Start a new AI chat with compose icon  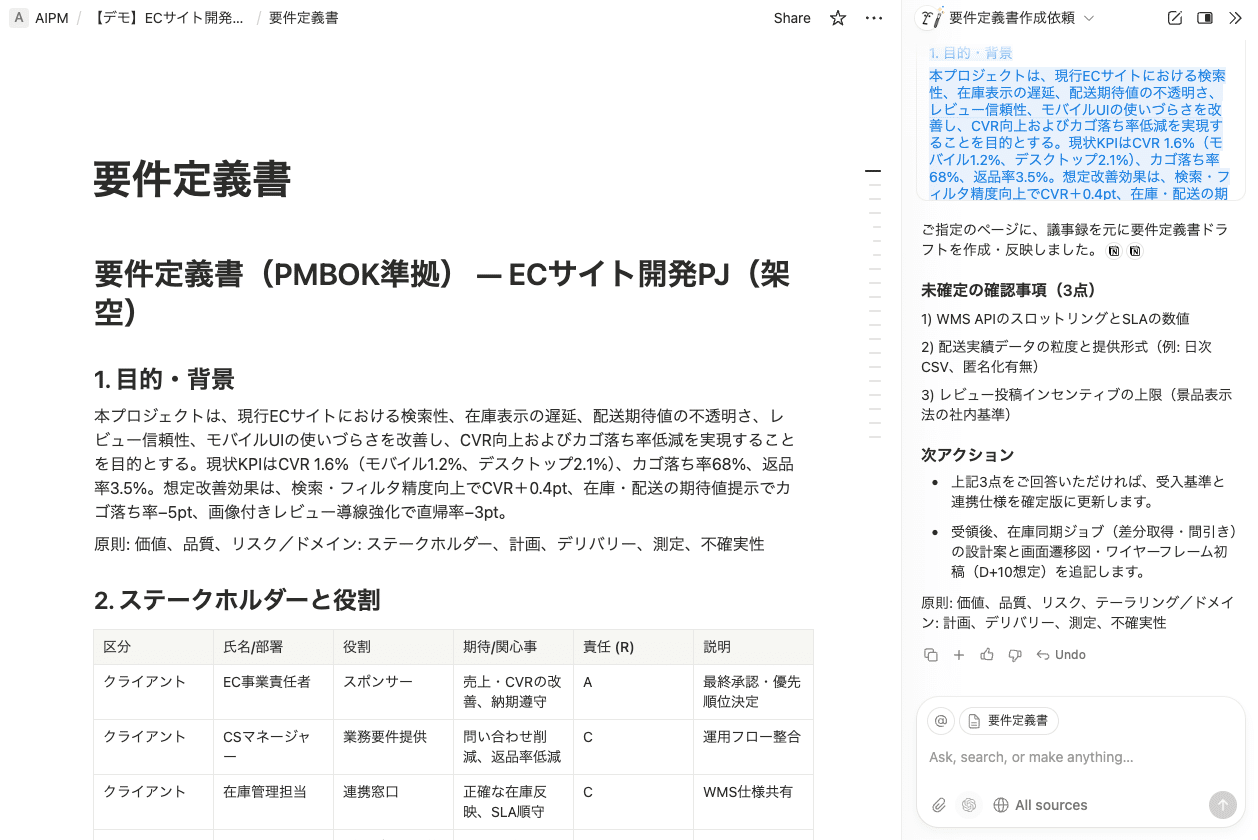click(x=1175, y=18)
